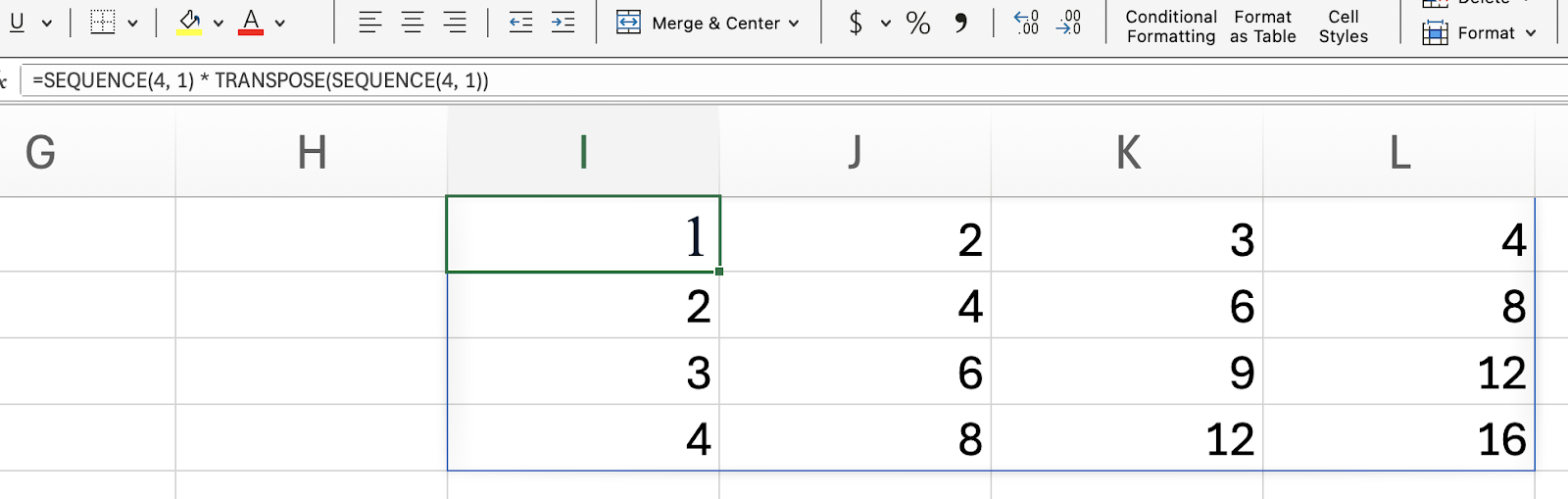Image resolution: width=1568 pixels, height=499 pixels.
Task: Select cell with 4 in first row
Action: [1398, 234]
